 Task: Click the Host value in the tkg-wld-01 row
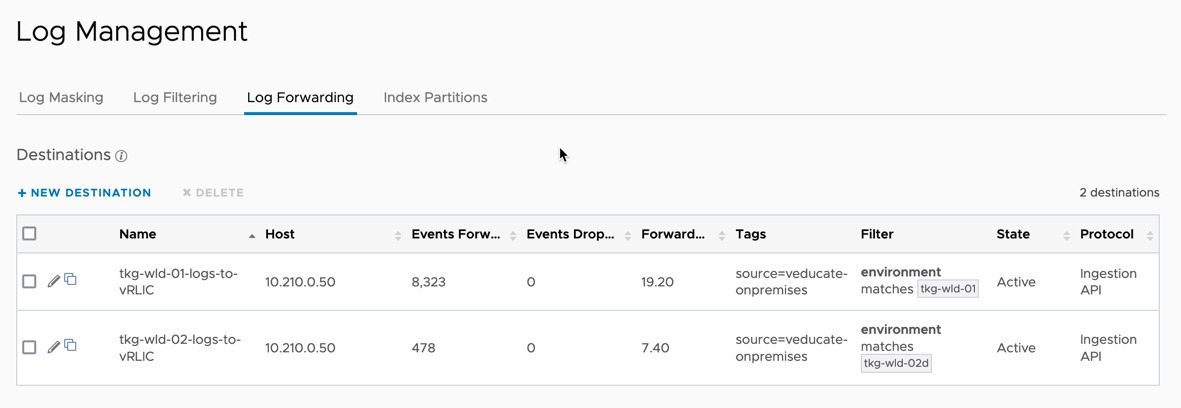(x=301, y=282)
